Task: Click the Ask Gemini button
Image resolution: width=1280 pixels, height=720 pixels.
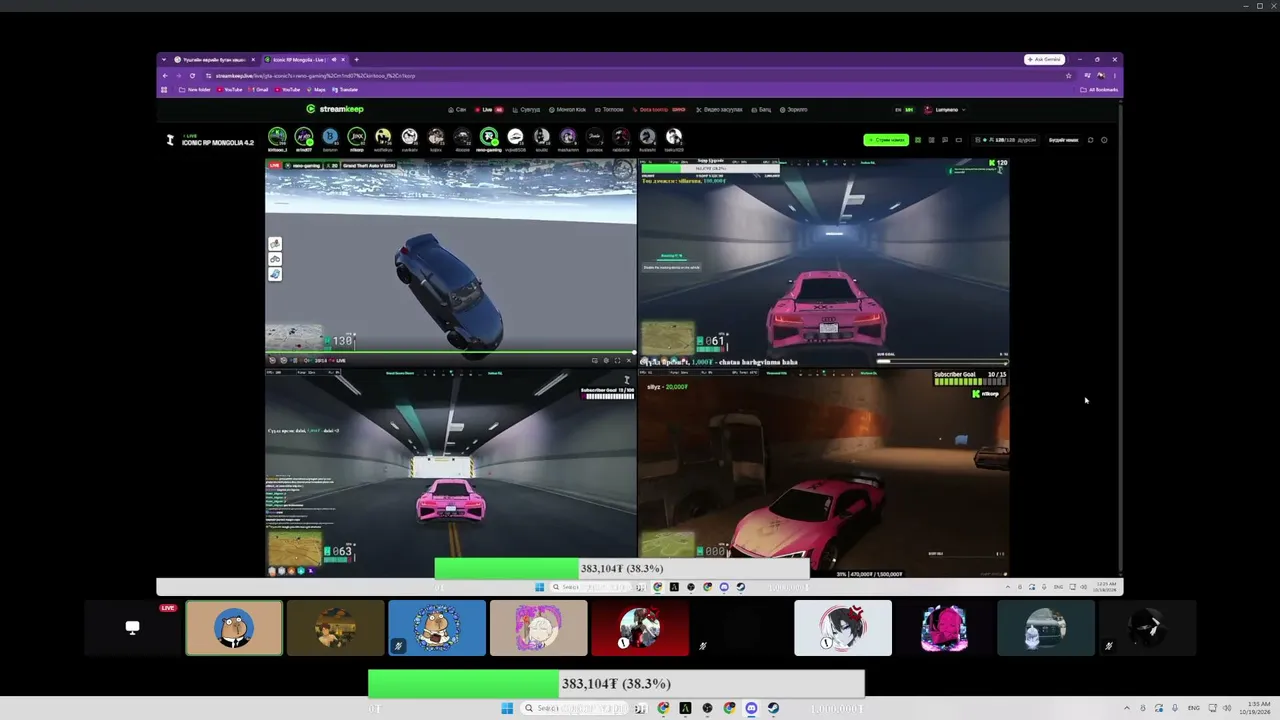Action: [x=1044, y=59]
